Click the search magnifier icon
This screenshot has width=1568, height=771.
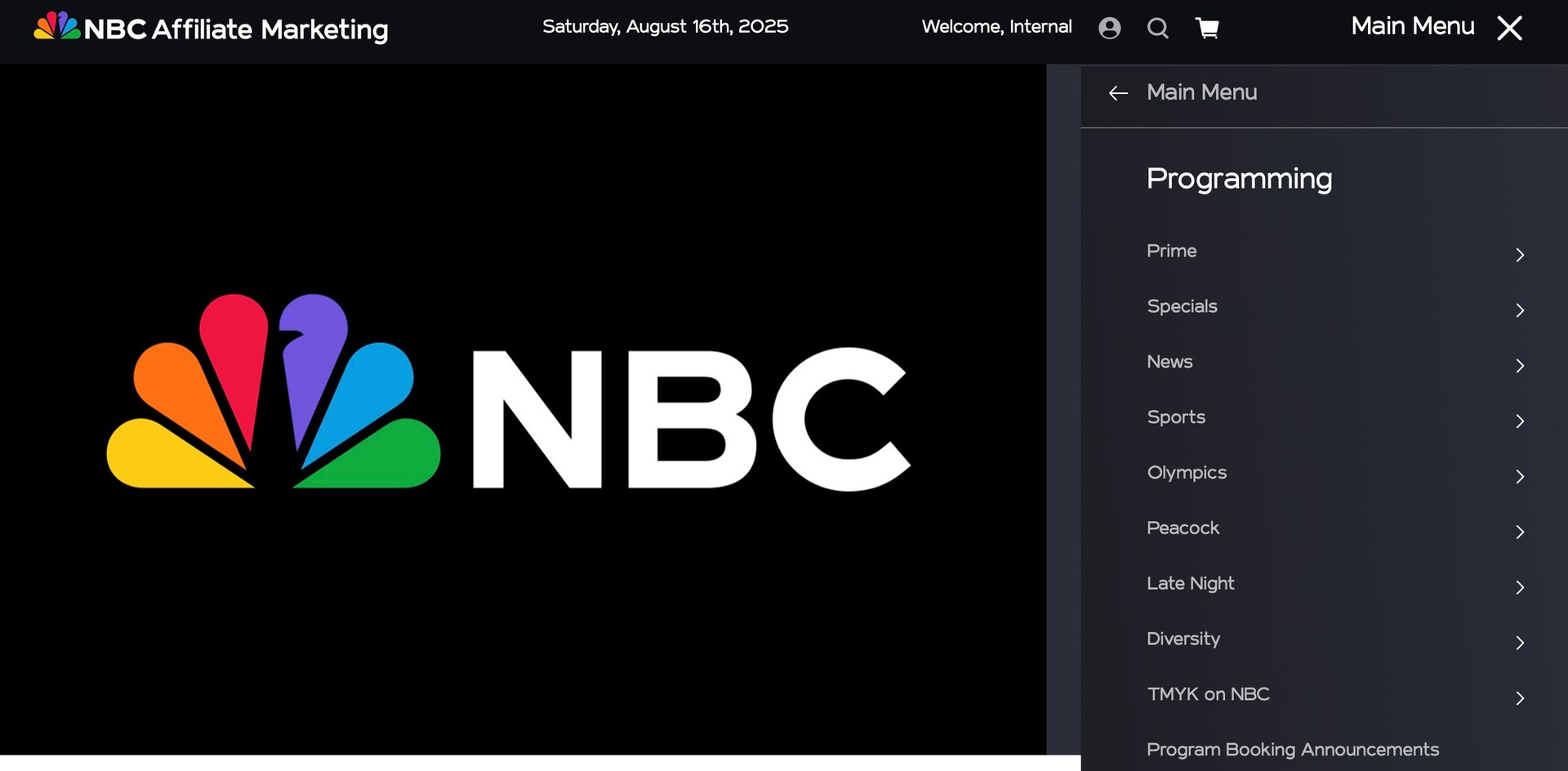point(1158,29)
